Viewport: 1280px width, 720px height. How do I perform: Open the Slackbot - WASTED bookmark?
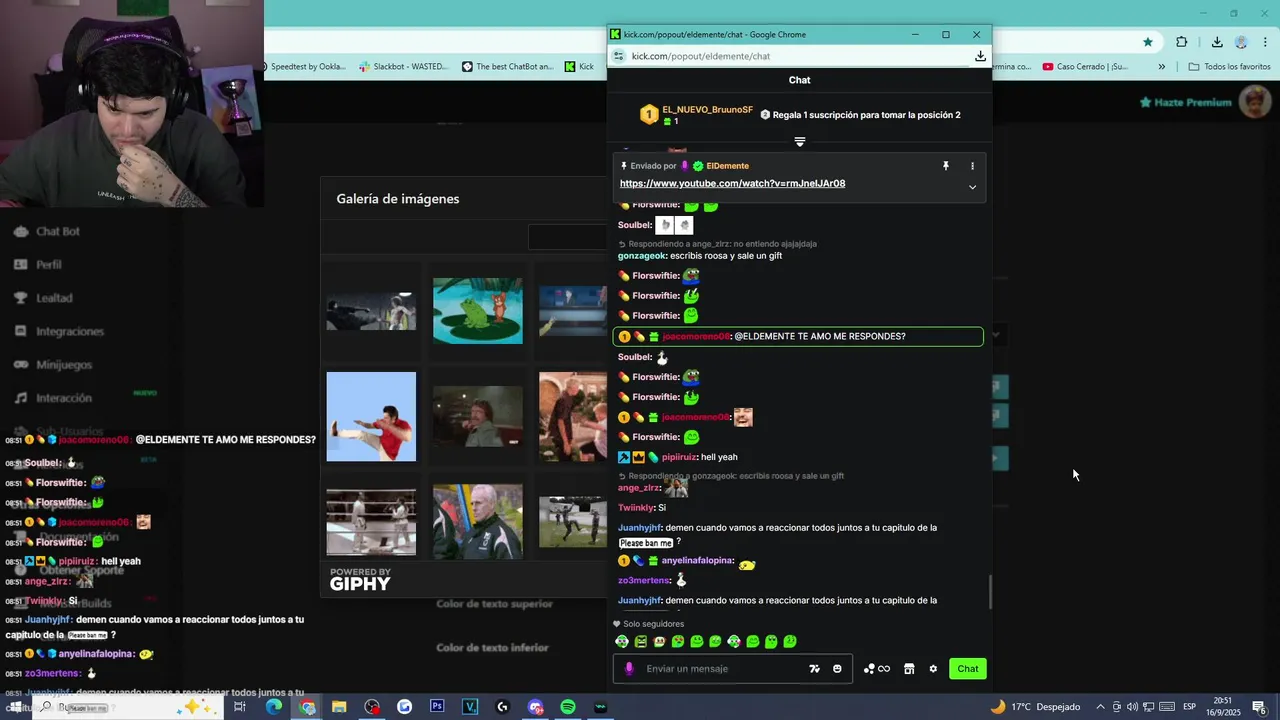(x=404, y=67)
